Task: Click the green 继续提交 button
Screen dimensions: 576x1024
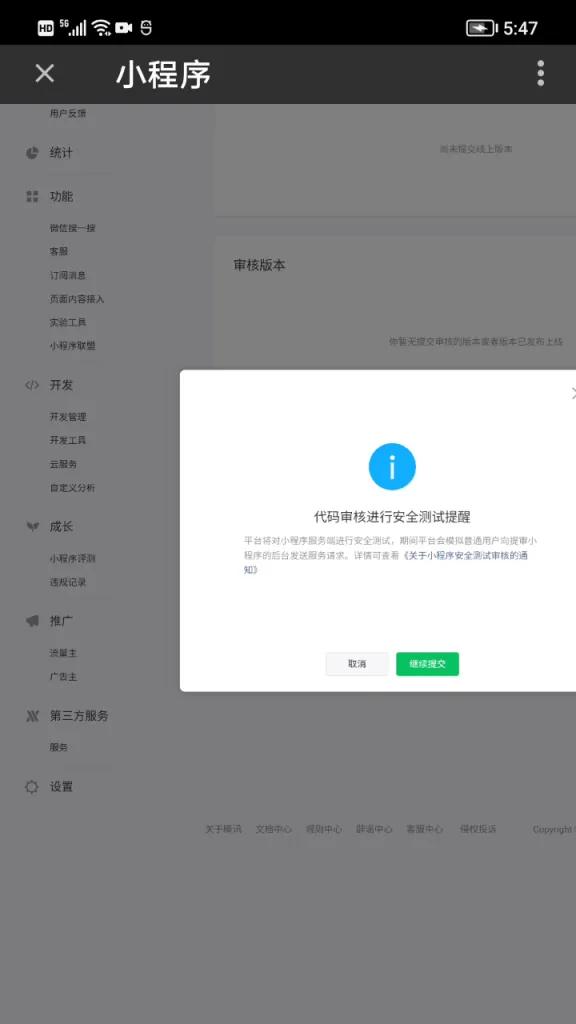Action: pyautogui.click(x=427, y=664)
